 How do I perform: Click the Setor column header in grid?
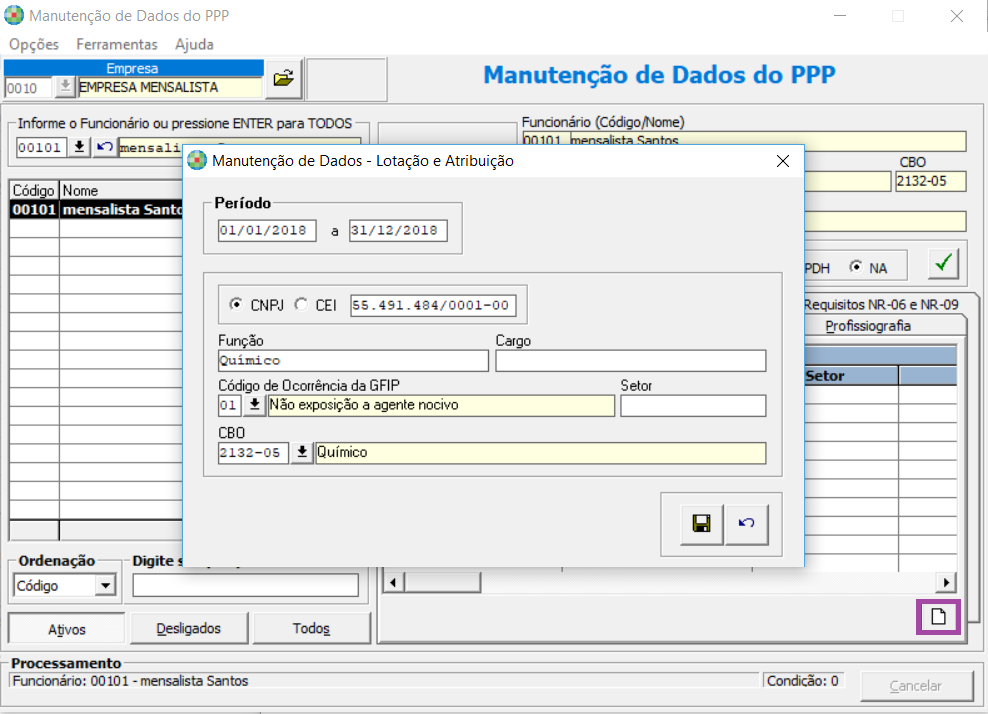(x=851, y=376)
